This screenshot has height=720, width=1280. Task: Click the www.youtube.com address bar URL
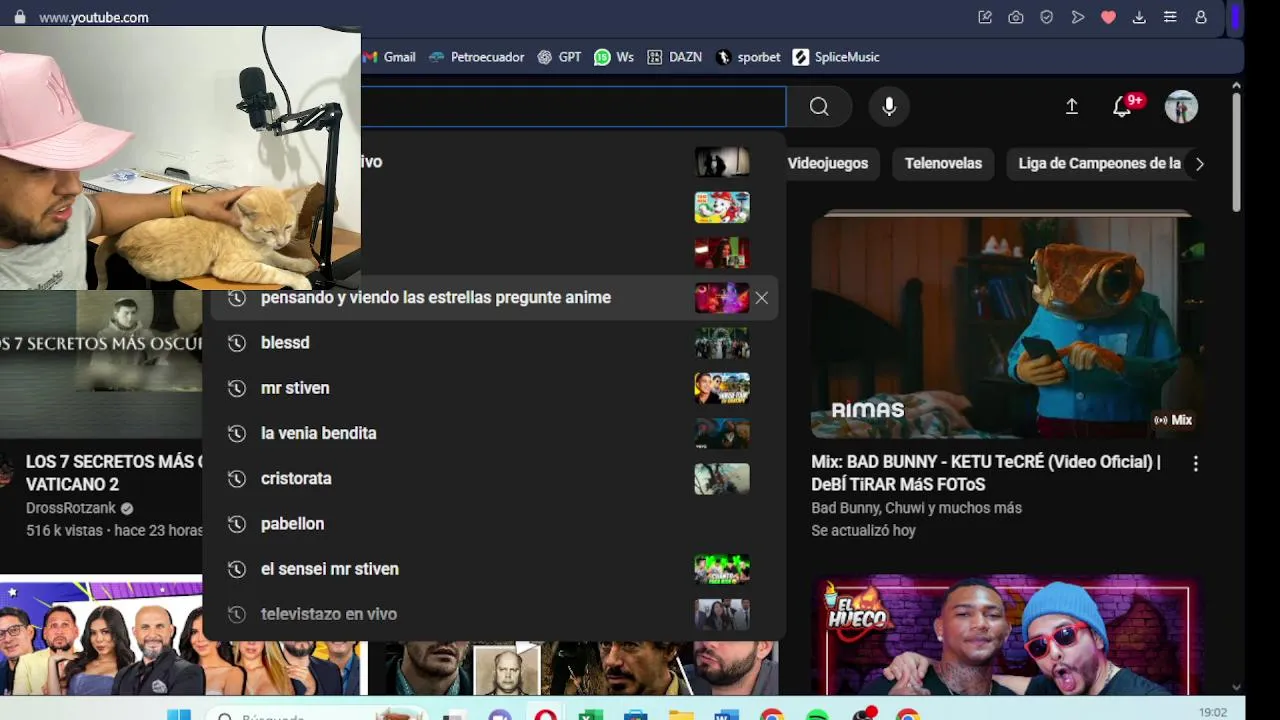click(x=94, y=17)
